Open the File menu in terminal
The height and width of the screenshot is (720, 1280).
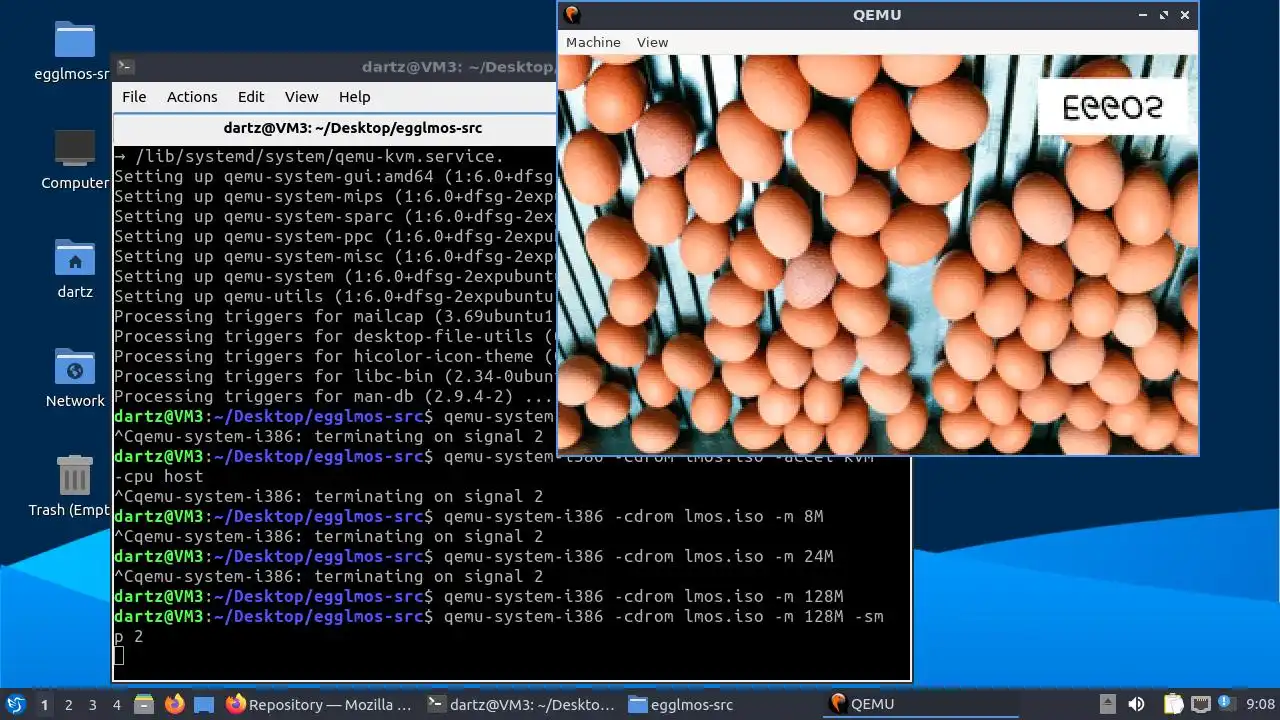click(x=134, y=97)
